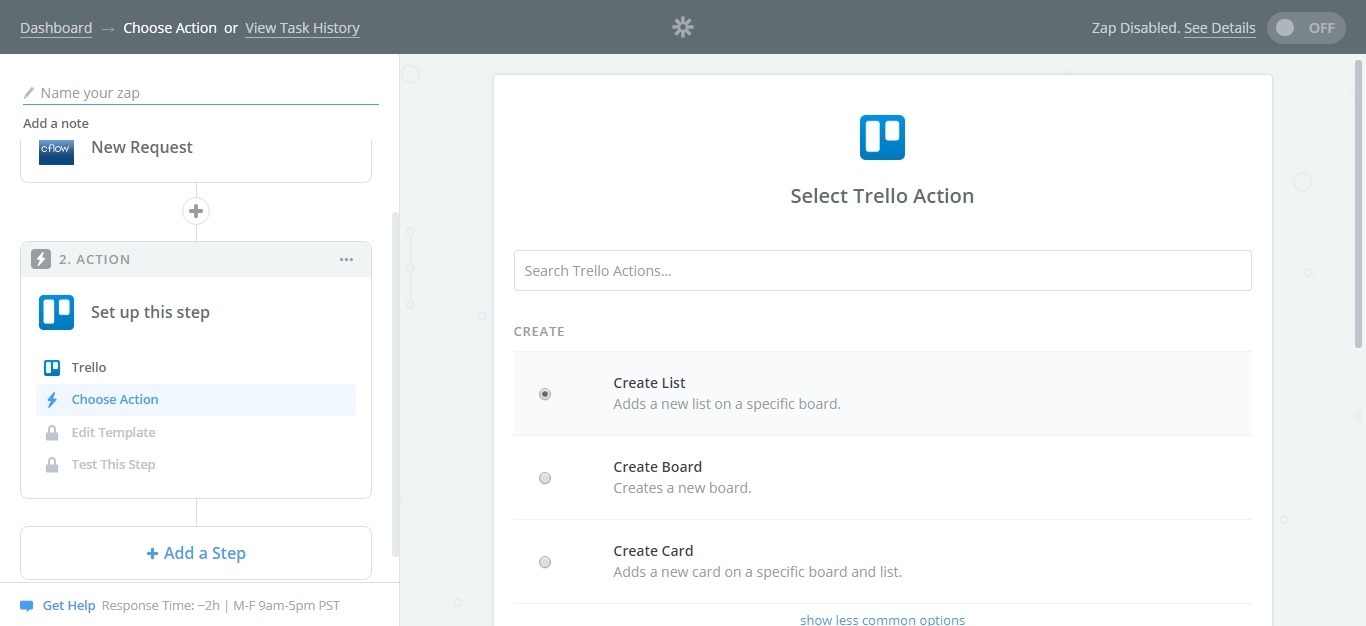Click the Search Trello Actions field
Screen dimensions: 1366x626
(x=882, y=271)
